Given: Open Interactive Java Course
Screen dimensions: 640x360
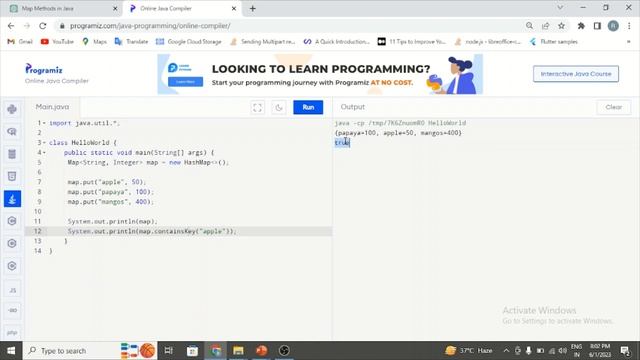Looking at the screenshot, I should point(576,74).
